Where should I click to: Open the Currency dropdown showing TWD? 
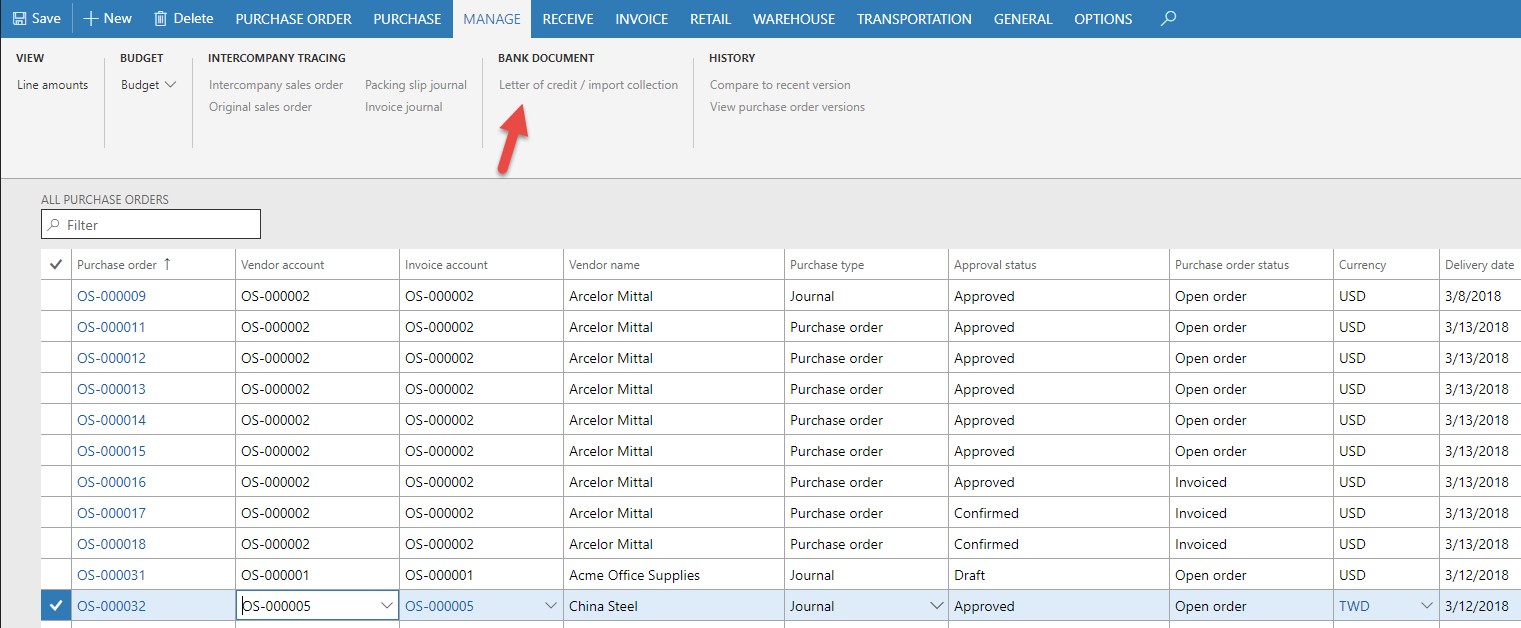click(1426, 606)
